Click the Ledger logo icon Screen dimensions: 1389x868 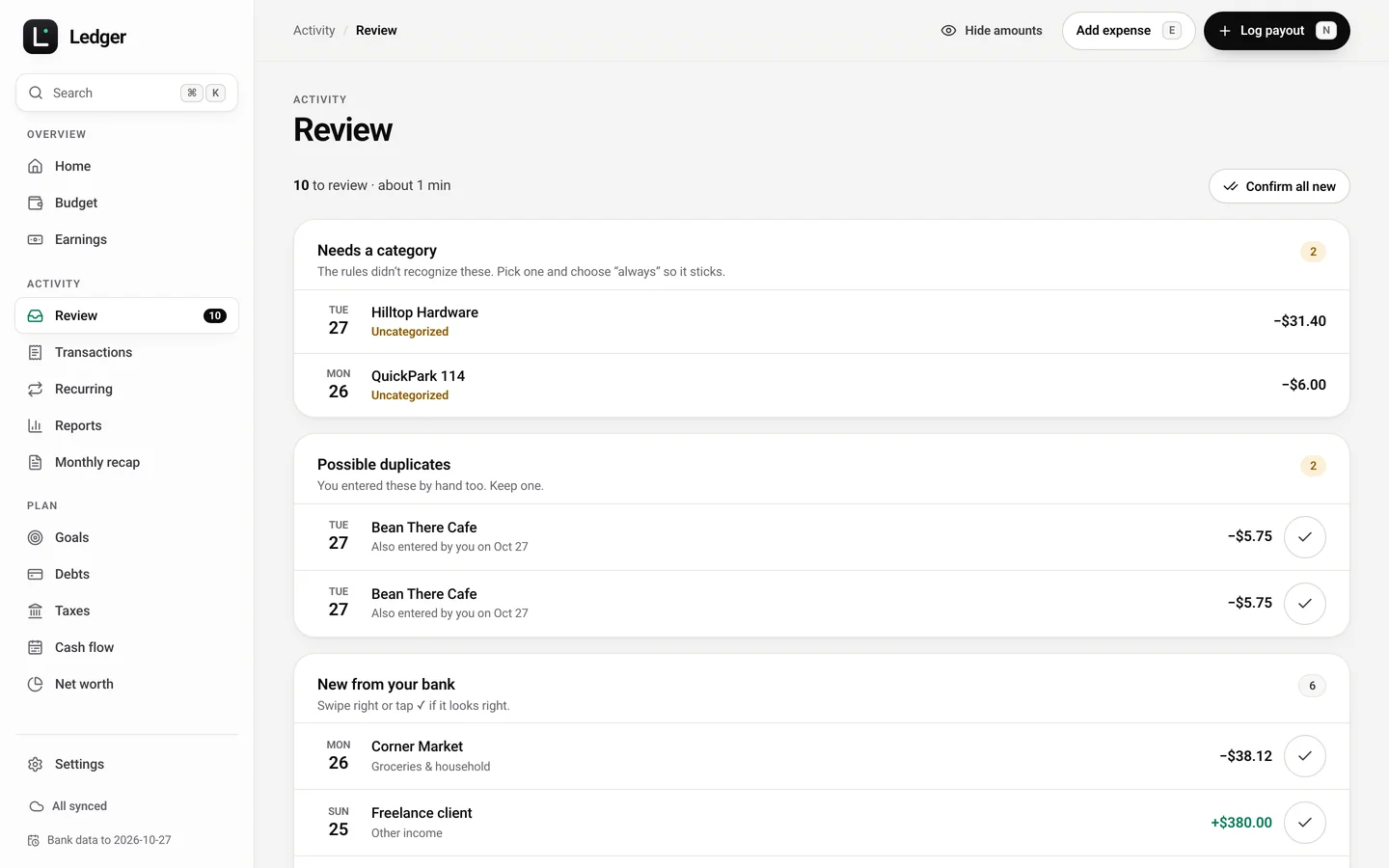coord(41,37)
